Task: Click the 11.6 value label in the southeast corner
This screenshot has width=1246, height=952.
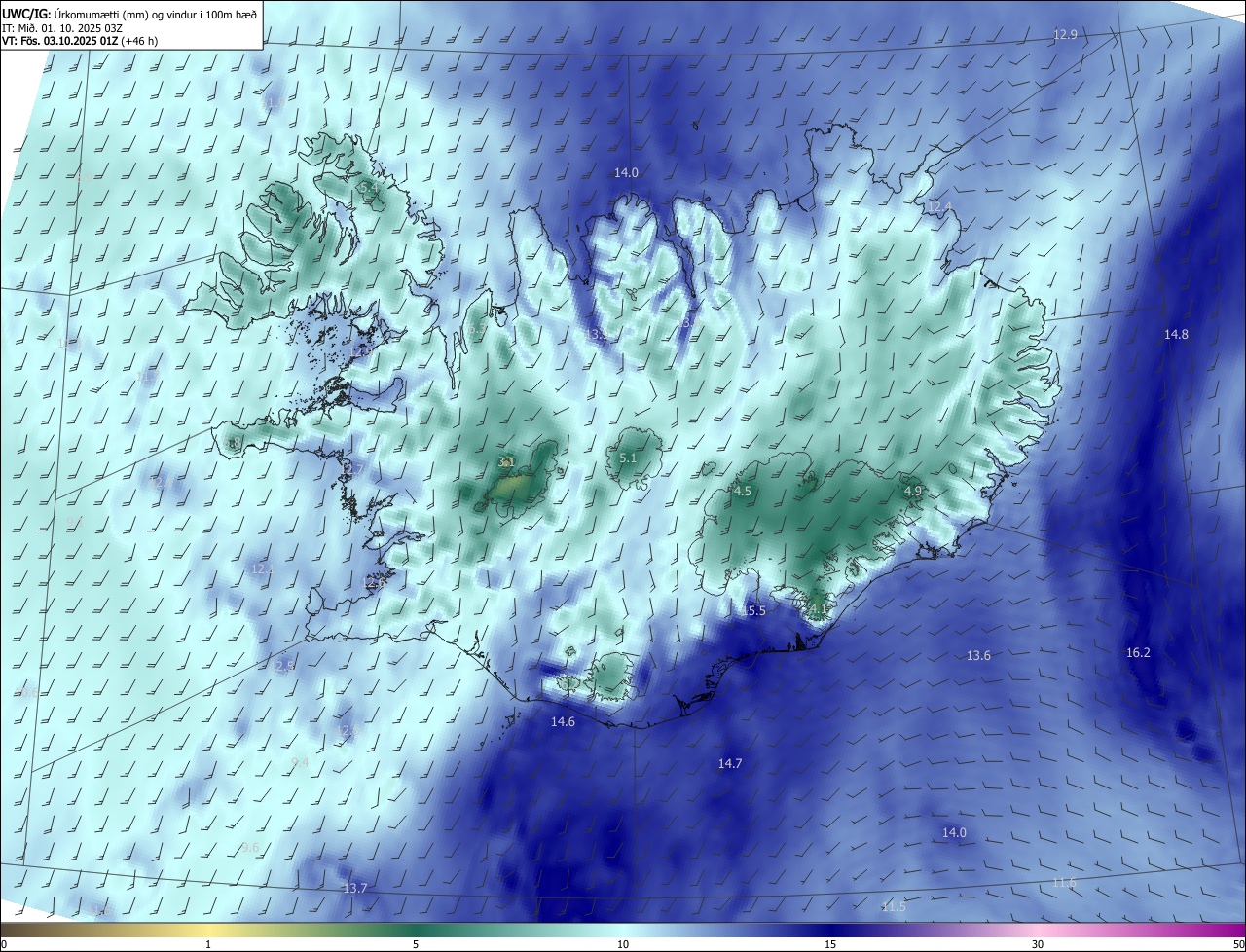Action: tap(1064, 883)
